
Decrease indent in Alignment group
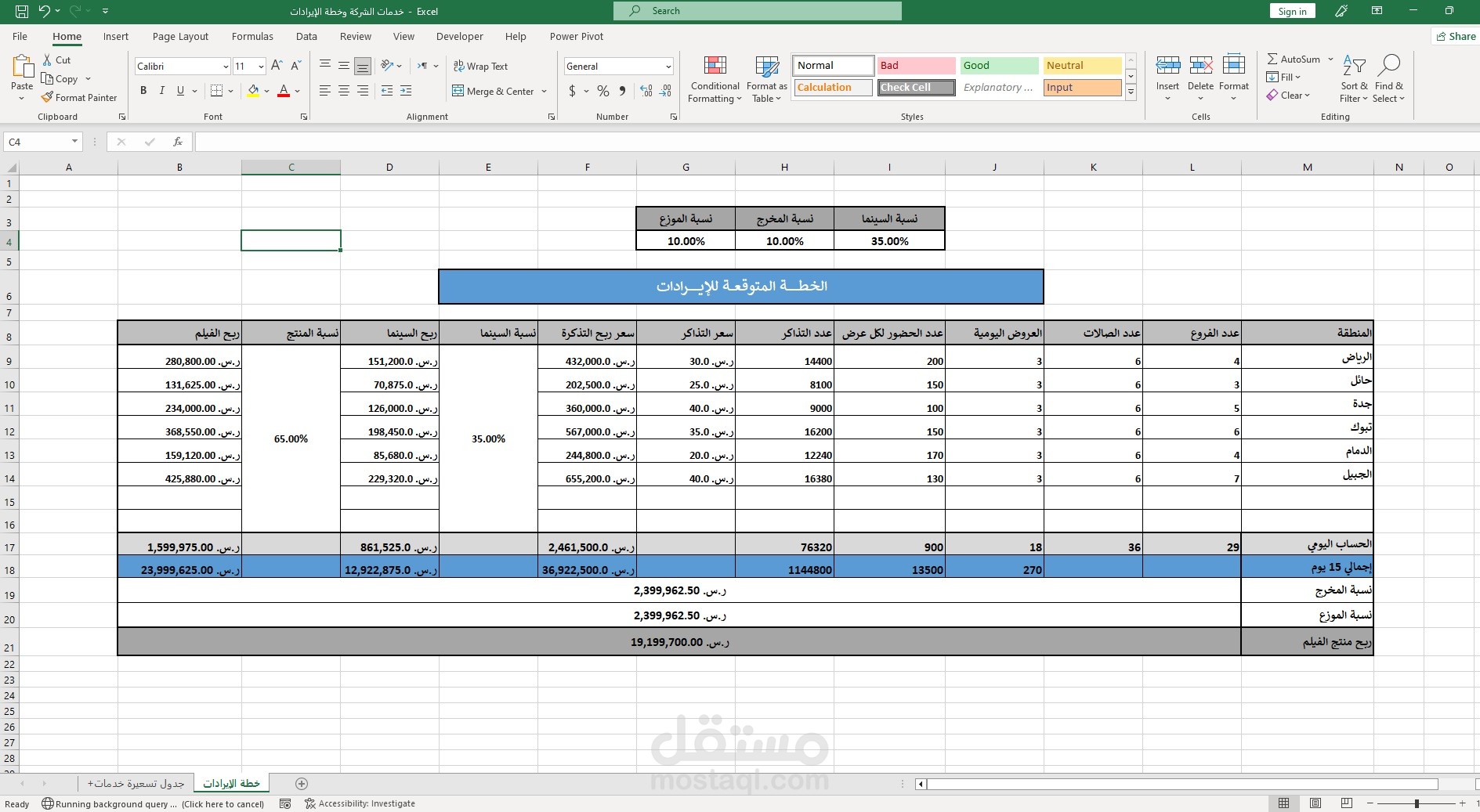pos(387,91)
